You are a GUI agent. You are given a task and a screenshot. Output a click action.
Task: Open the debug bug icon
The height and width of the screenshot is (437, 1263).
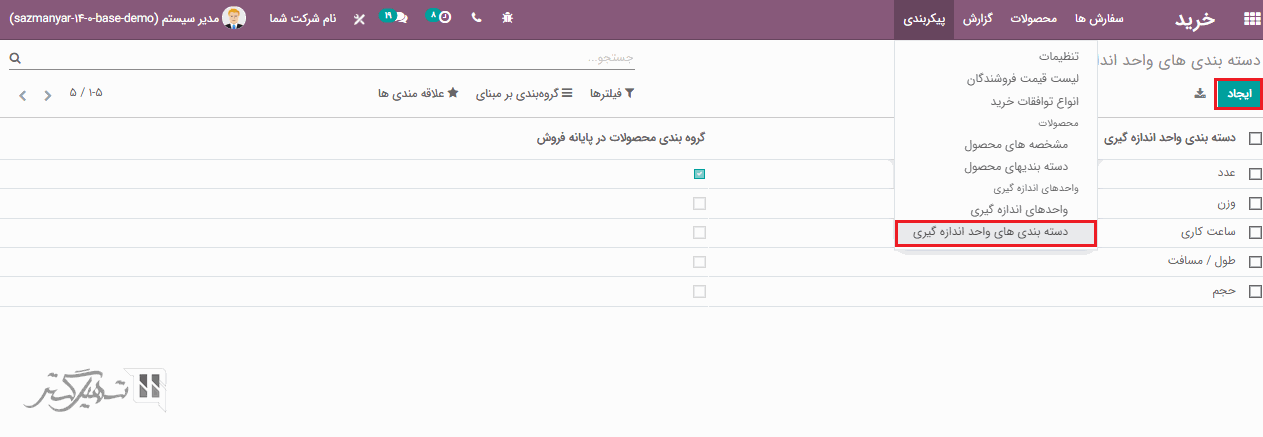coord(507,19)
